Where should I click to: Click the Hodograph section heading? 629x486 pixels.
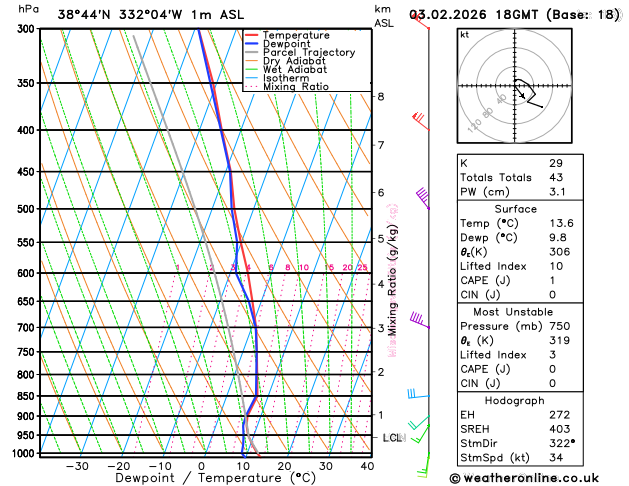pos(515,401)
